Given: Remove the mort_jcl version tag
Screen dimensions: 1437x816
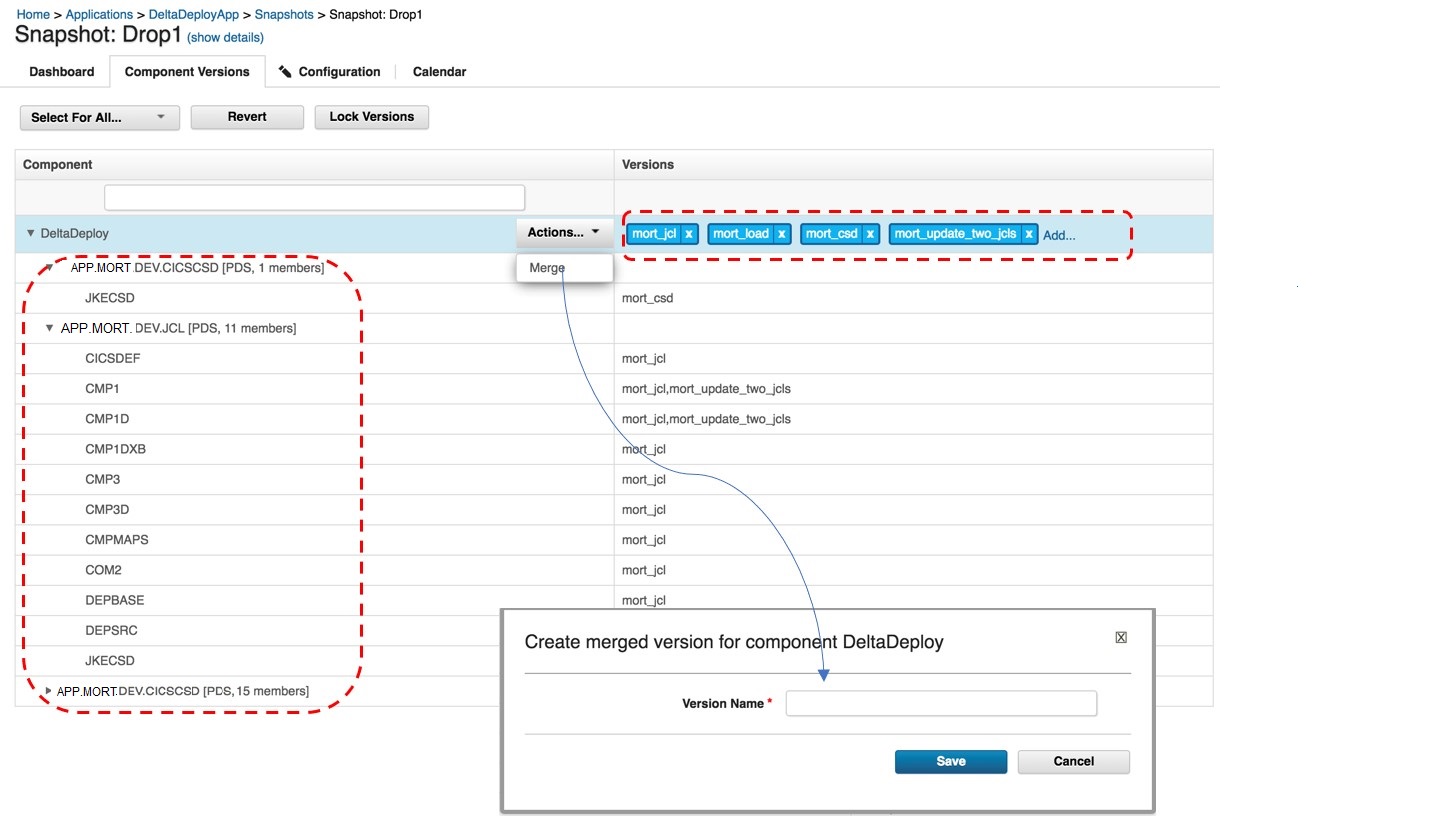Looking at the screenshot, I should 688,233.
